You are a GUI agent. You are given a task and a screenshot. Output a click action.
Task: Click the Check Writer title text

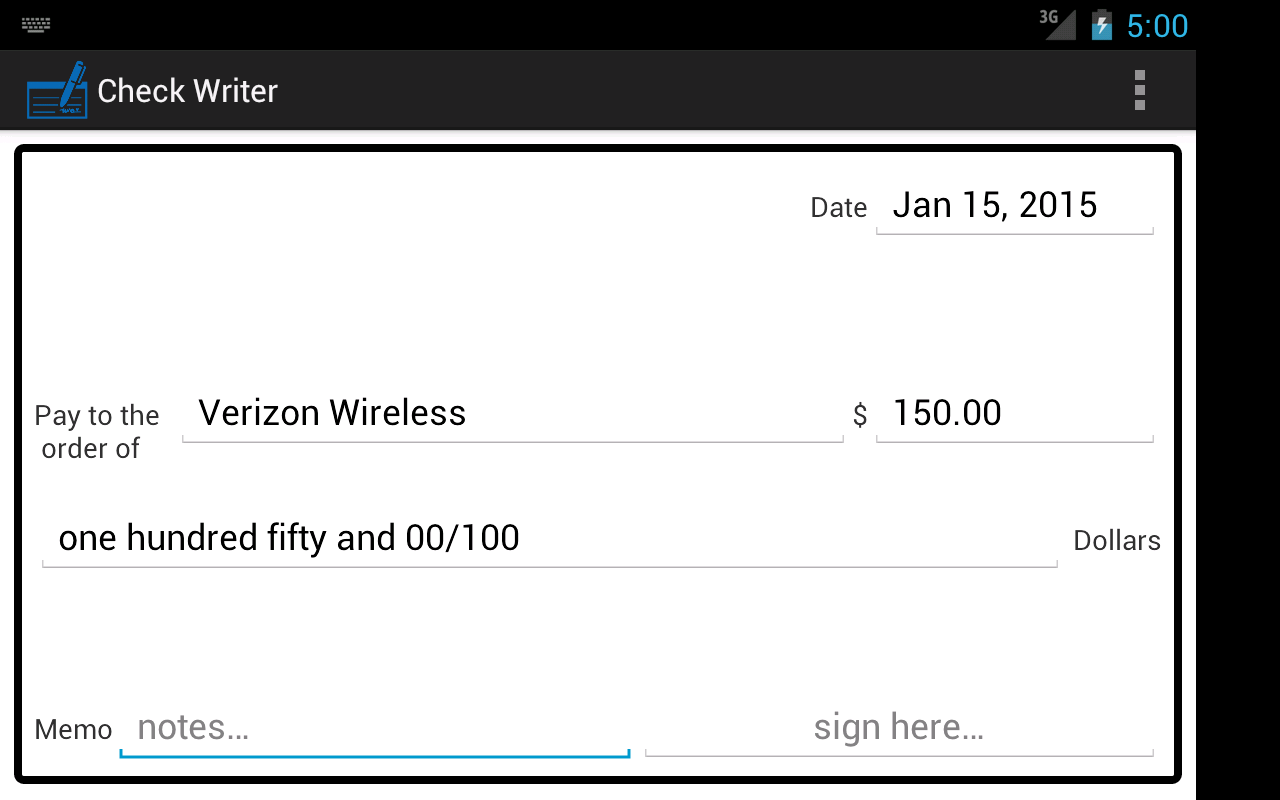pyautogui.click(x=187, y=91)
